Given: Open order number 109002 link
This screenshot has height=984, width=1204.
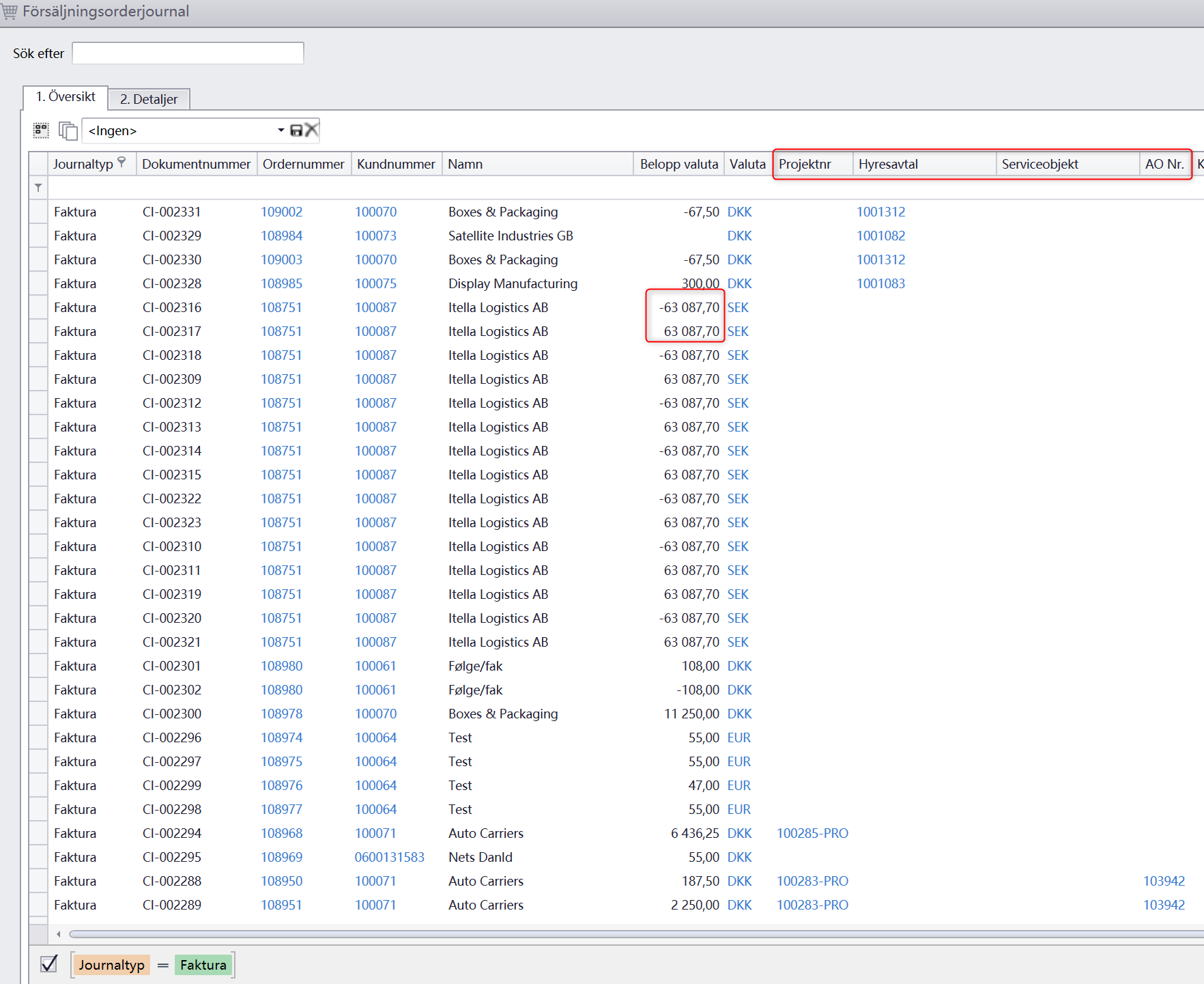Looking at the screenshot, I should click(282, 212).
